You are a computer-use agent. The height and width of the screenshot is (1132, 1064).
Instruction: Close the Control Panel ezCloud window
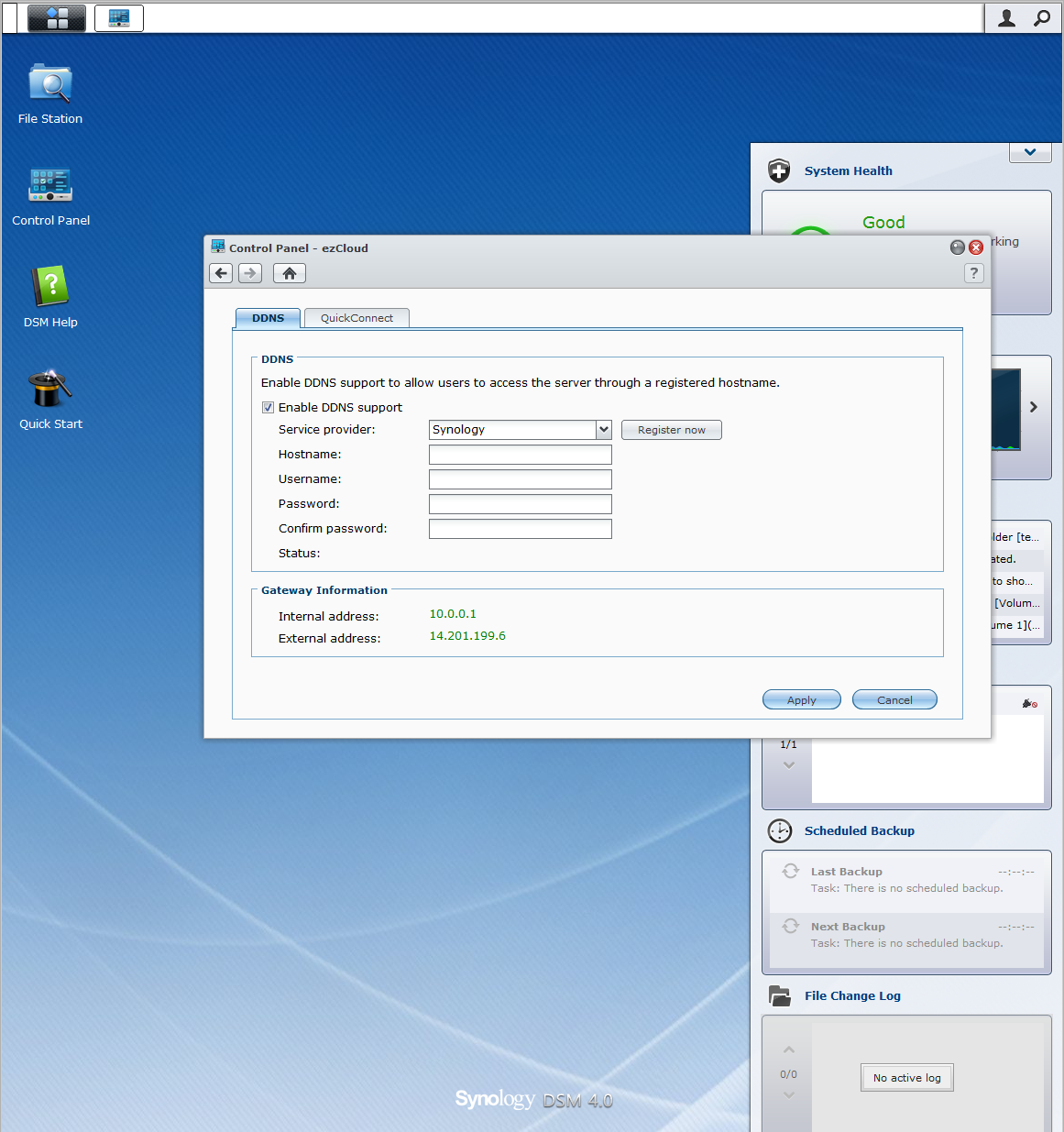click(x=976, y=247)
